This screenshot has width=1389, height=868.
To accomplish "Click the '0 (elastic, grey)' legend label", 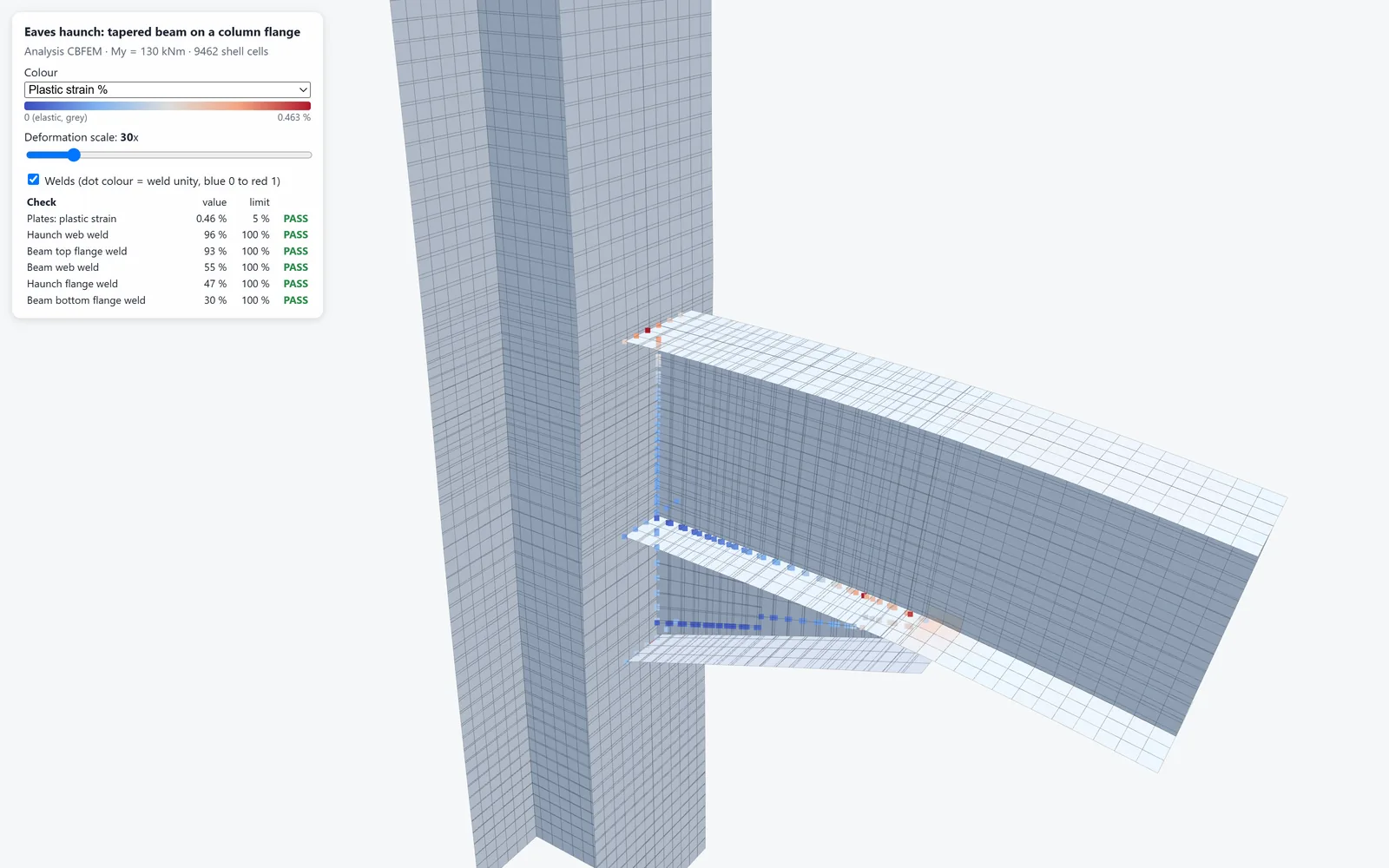I will tap(56, 117).
